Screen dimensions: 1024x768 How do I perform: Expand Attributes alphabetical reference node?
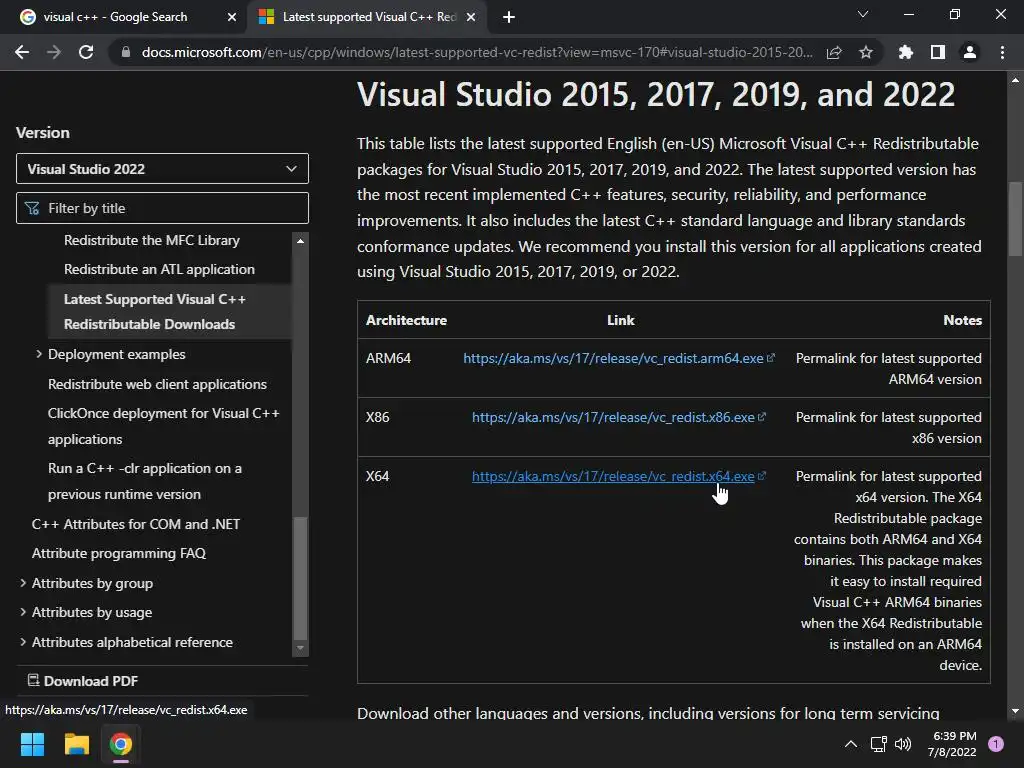coord(23,642)
